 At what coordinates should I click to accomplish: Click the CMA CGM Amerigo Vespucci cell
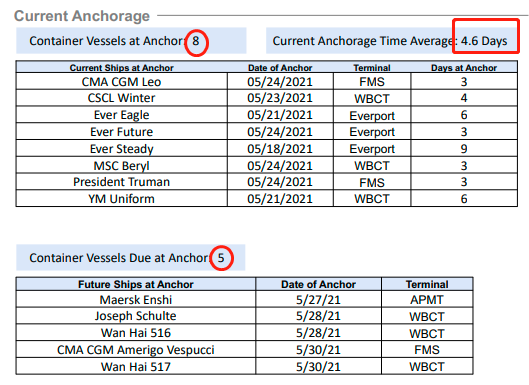pos(136,350)
